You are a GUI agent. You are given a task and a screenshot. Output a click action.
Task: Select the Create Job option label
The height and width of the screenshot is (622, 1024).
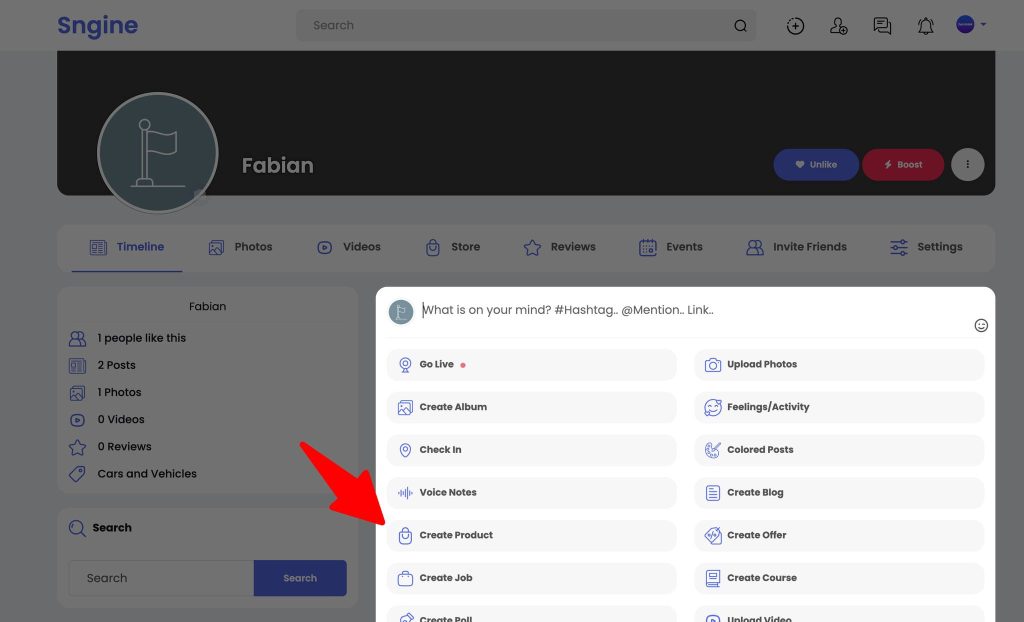[445, 578]
